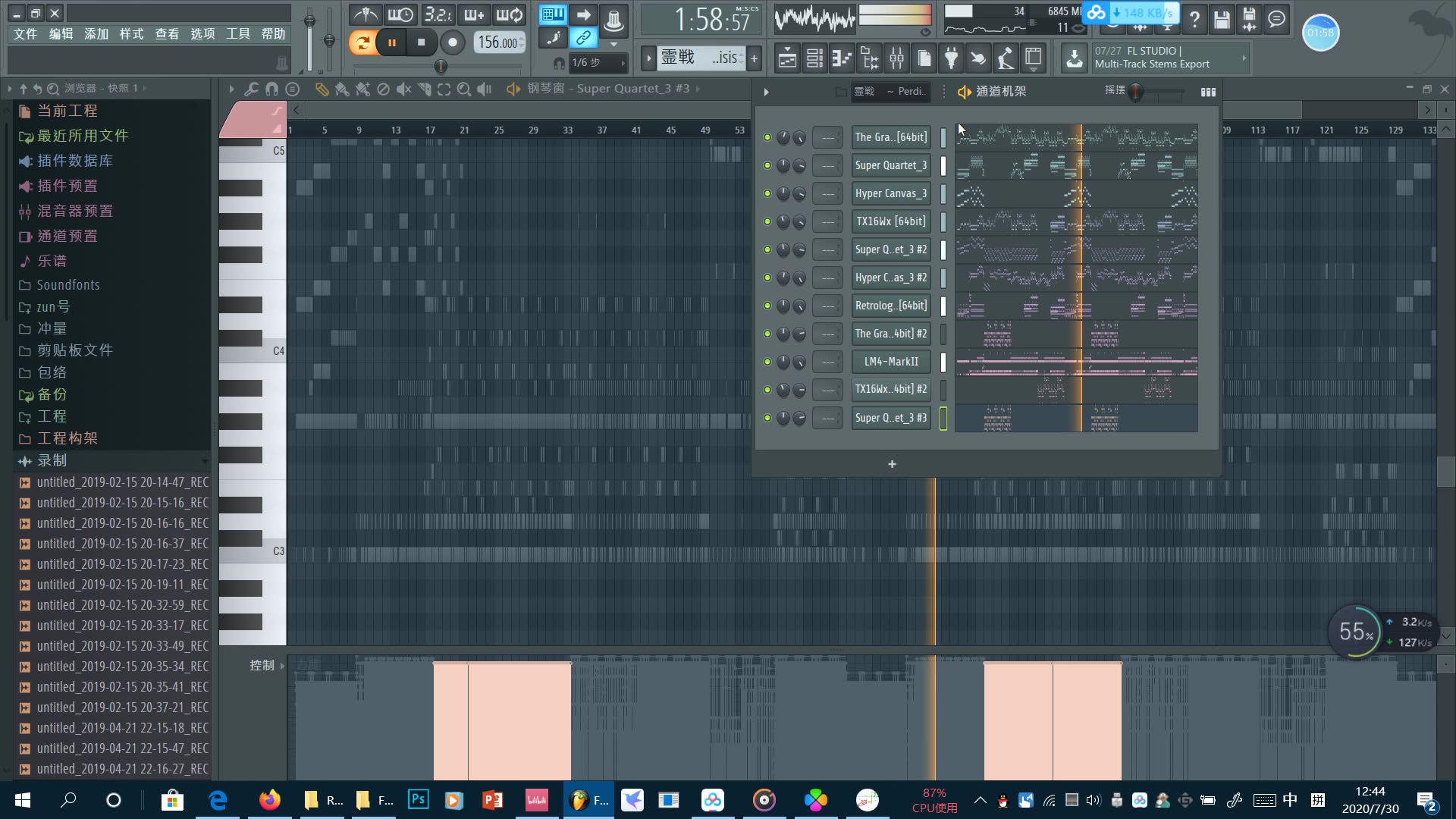
Task: Open the snap 1/6 步 dropdown
Action: click(x=597, y=63)
